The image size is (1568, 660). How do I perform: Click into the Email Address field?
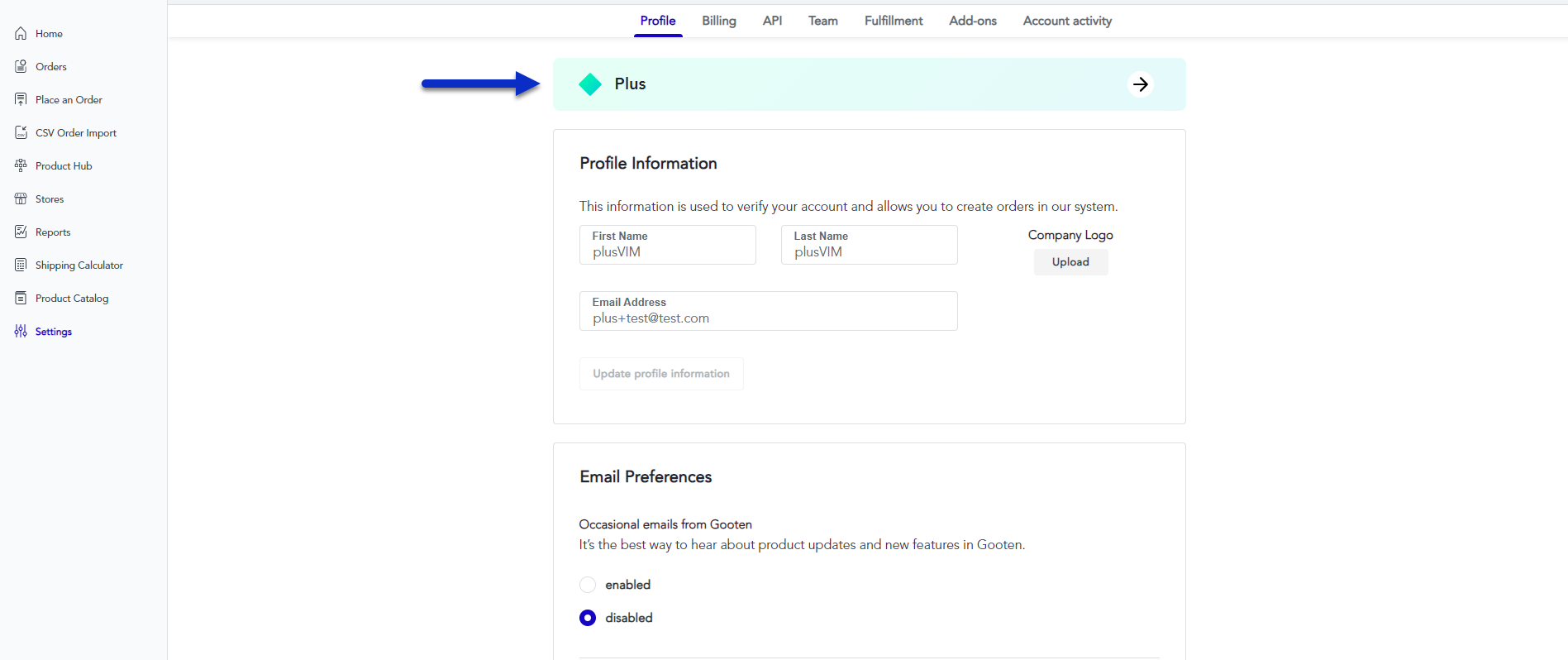[768, 318]
